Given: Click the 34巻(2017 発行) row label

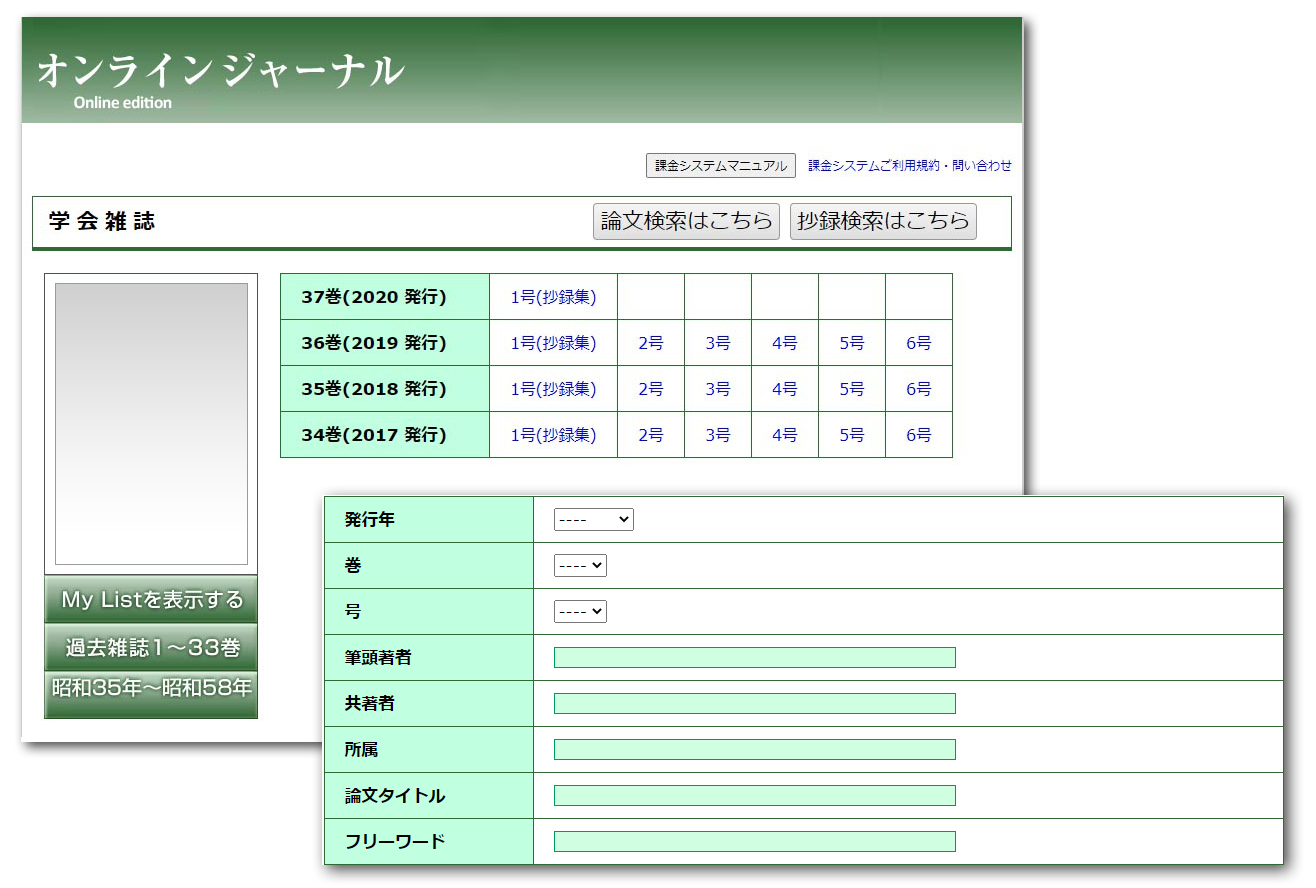Looking at the screenshot, I should click(x=374, y=435).
